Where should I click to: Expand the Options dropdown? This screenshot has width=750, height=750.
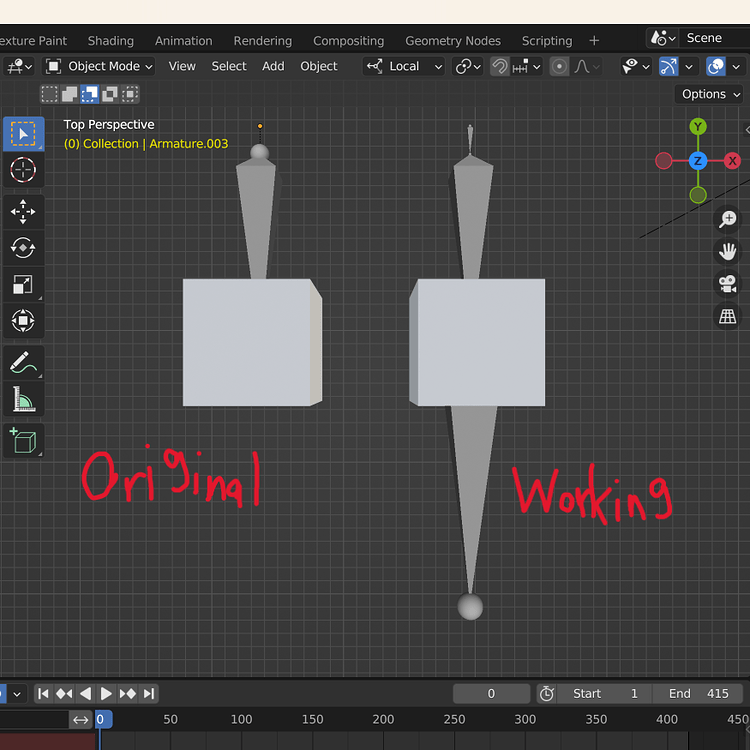711,94
